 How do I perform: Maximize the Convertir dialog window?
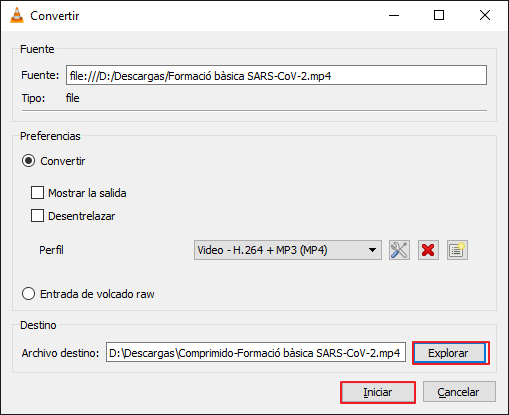pyautogui.click(x=439, y=15)
